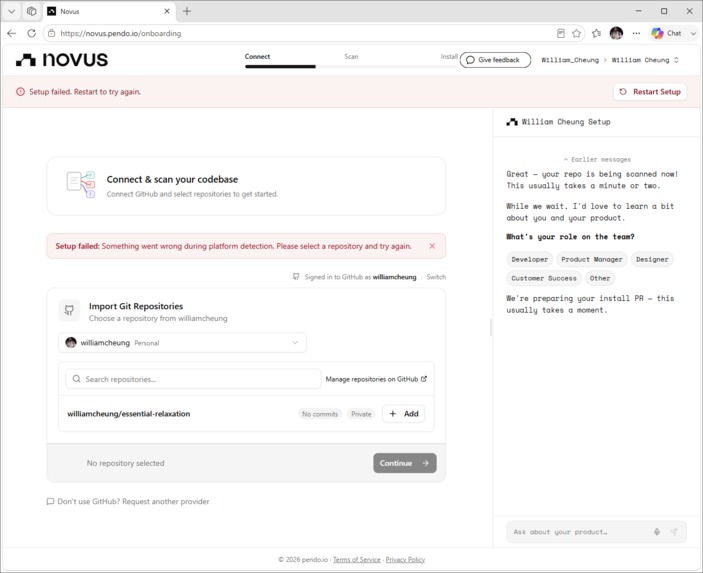
Task: Choose Developer role chip
Action: click(529, 260)
